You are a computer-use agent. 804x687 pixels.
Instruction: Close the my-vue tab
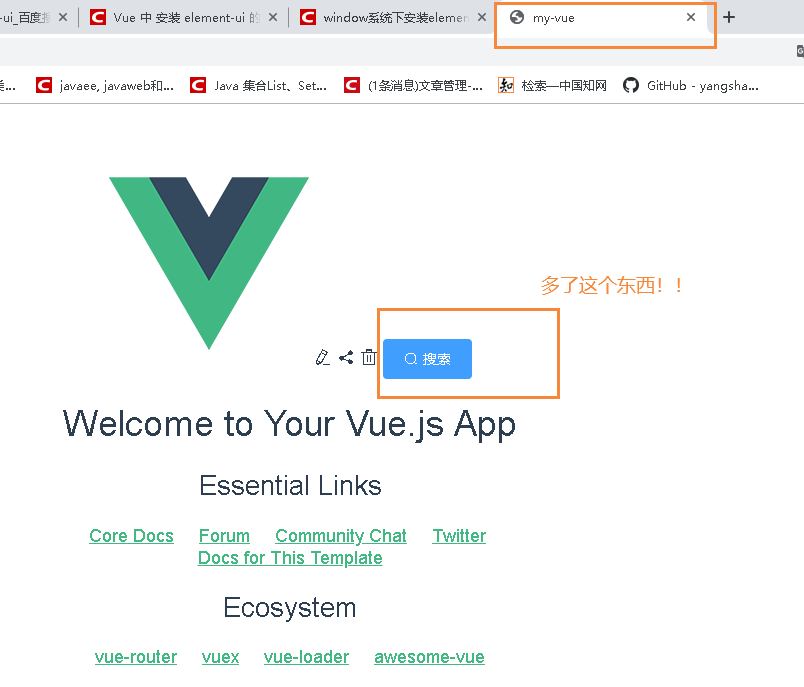pyautogui.click(x=691, y=17)
